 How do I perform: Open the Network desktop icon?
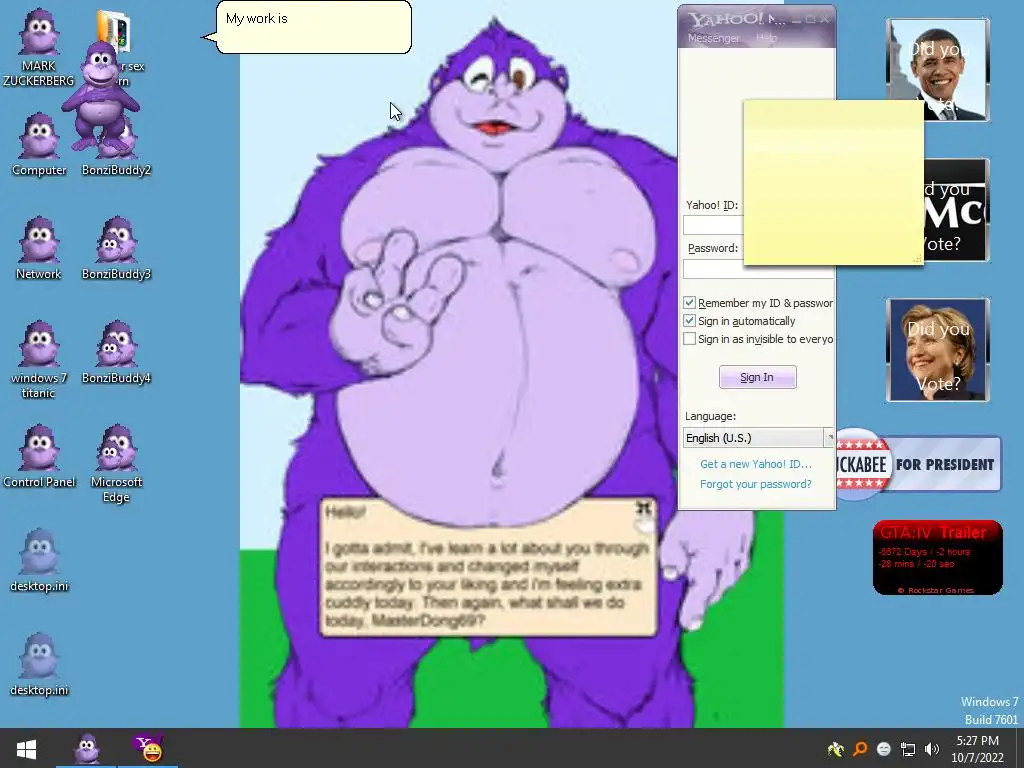pos(39,249)
